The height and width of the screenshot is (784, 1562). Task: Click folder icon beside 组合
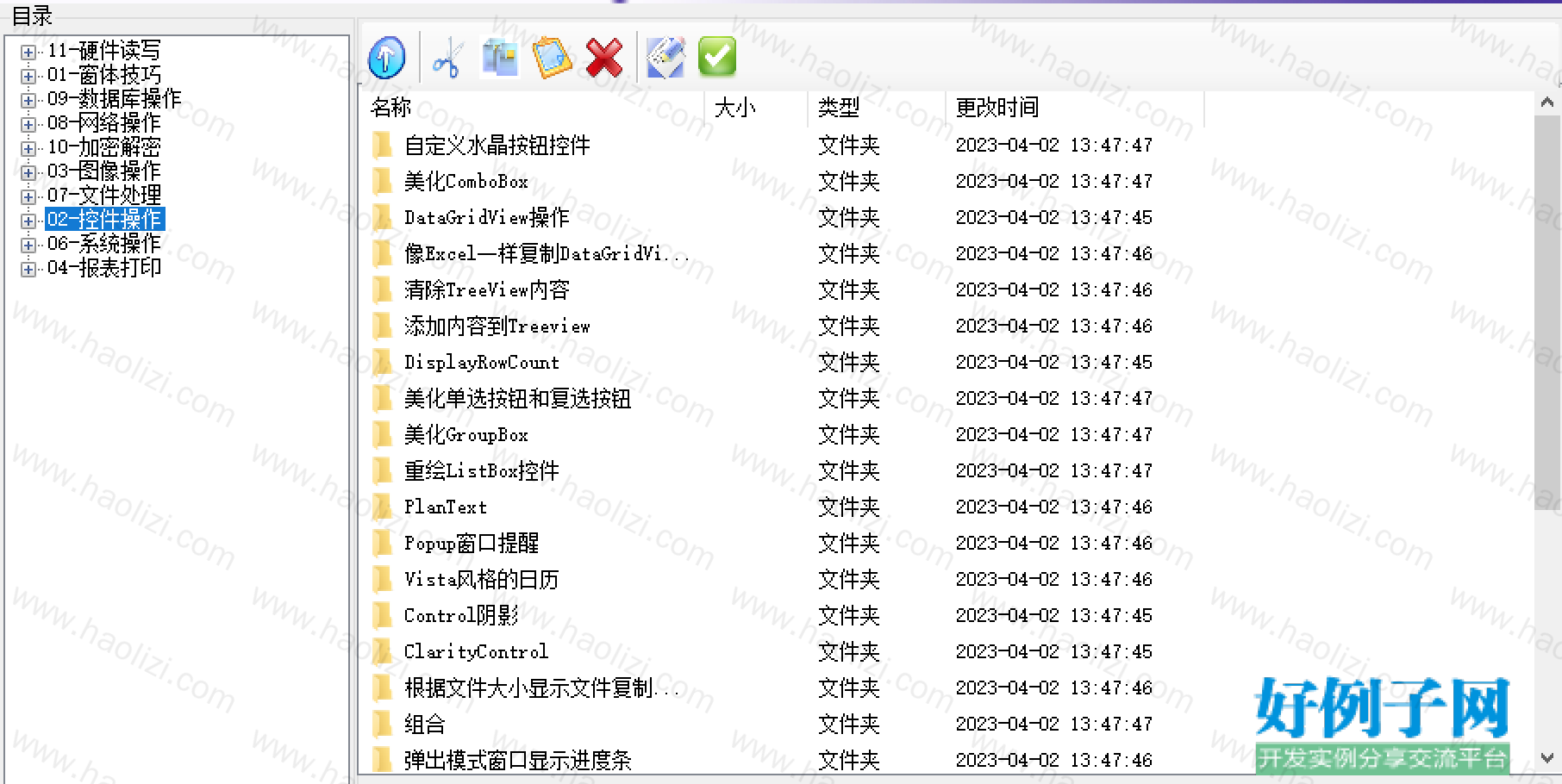tap(382, 724)
